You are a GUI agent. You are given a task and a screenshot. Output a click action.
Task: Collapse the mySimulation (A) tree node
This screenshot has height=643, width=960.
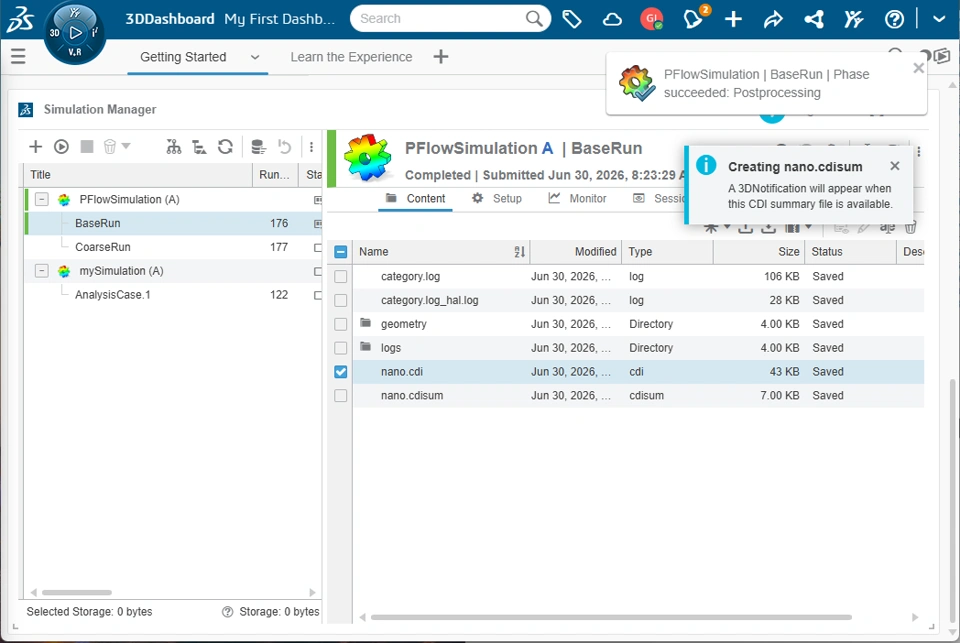point(42,271)
